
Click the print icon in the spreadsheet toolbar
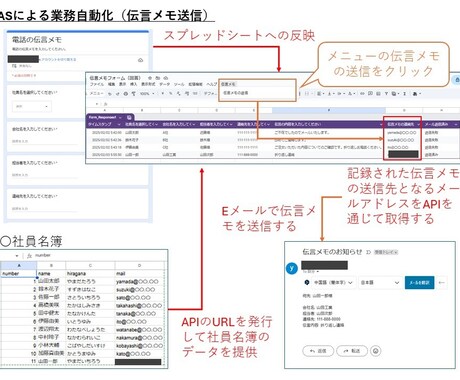(126, 94)
